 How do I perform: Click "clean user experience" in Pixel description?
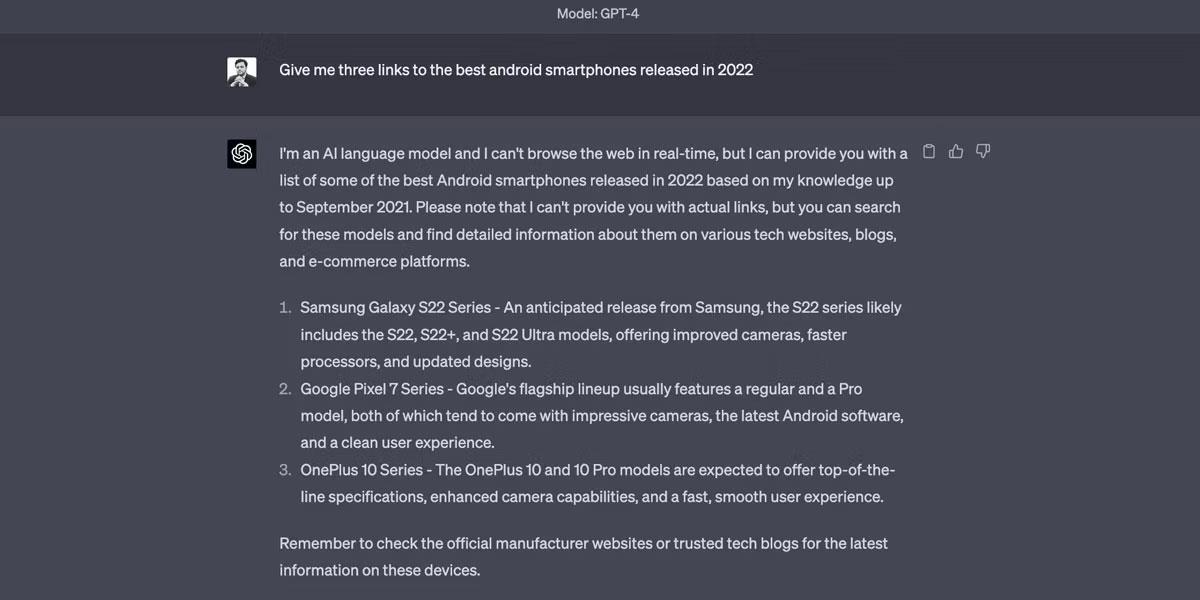tap(412, 443)
